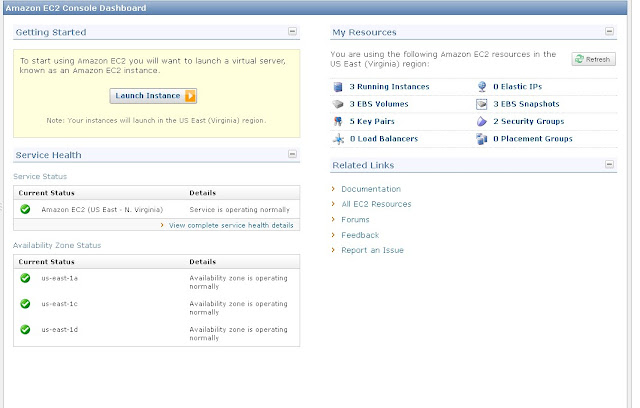Open the All EC2 Resources link
The image size is (640, 408).
[376, 204]
